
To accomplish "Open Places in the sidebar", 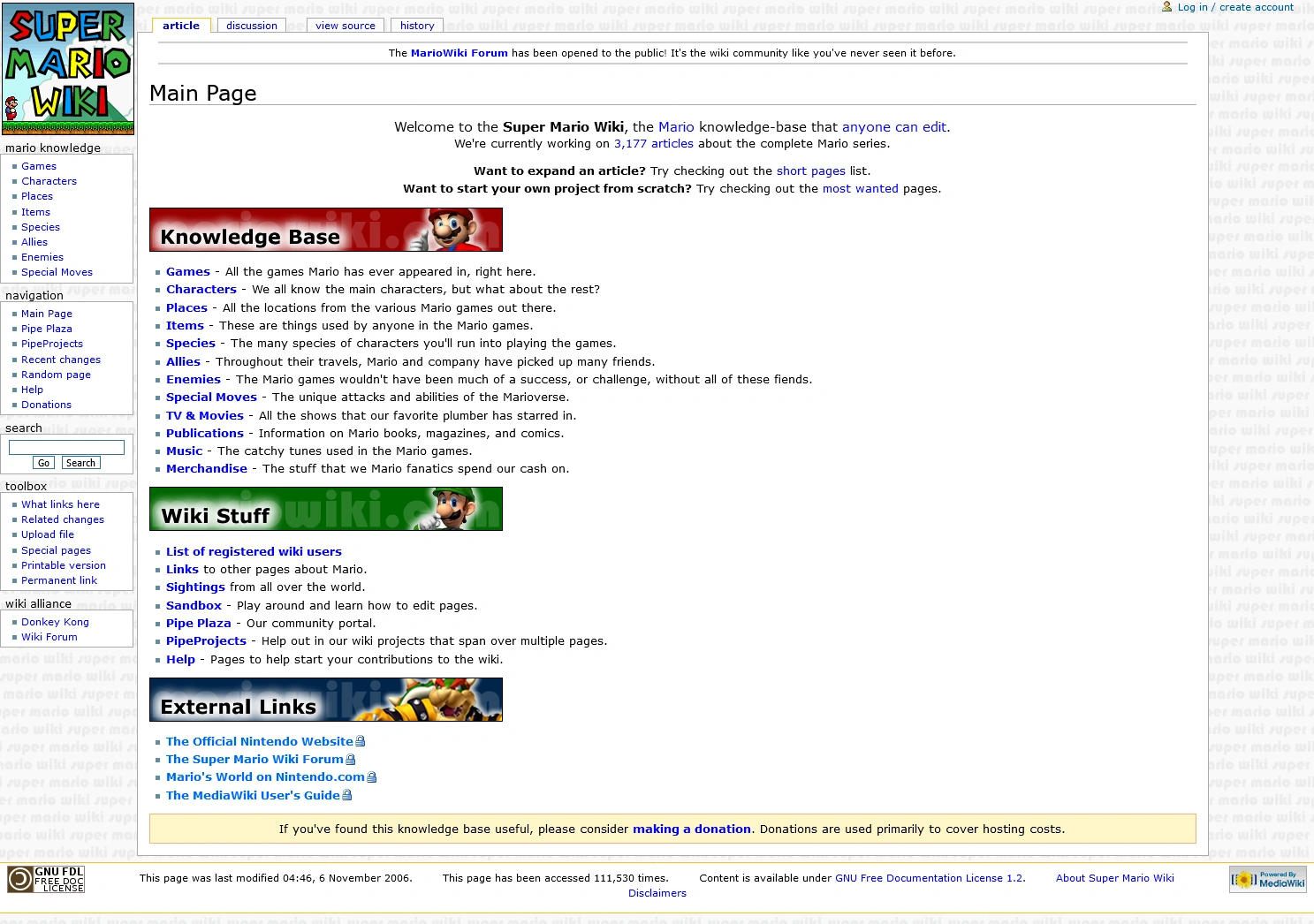I will click(37, 196).
